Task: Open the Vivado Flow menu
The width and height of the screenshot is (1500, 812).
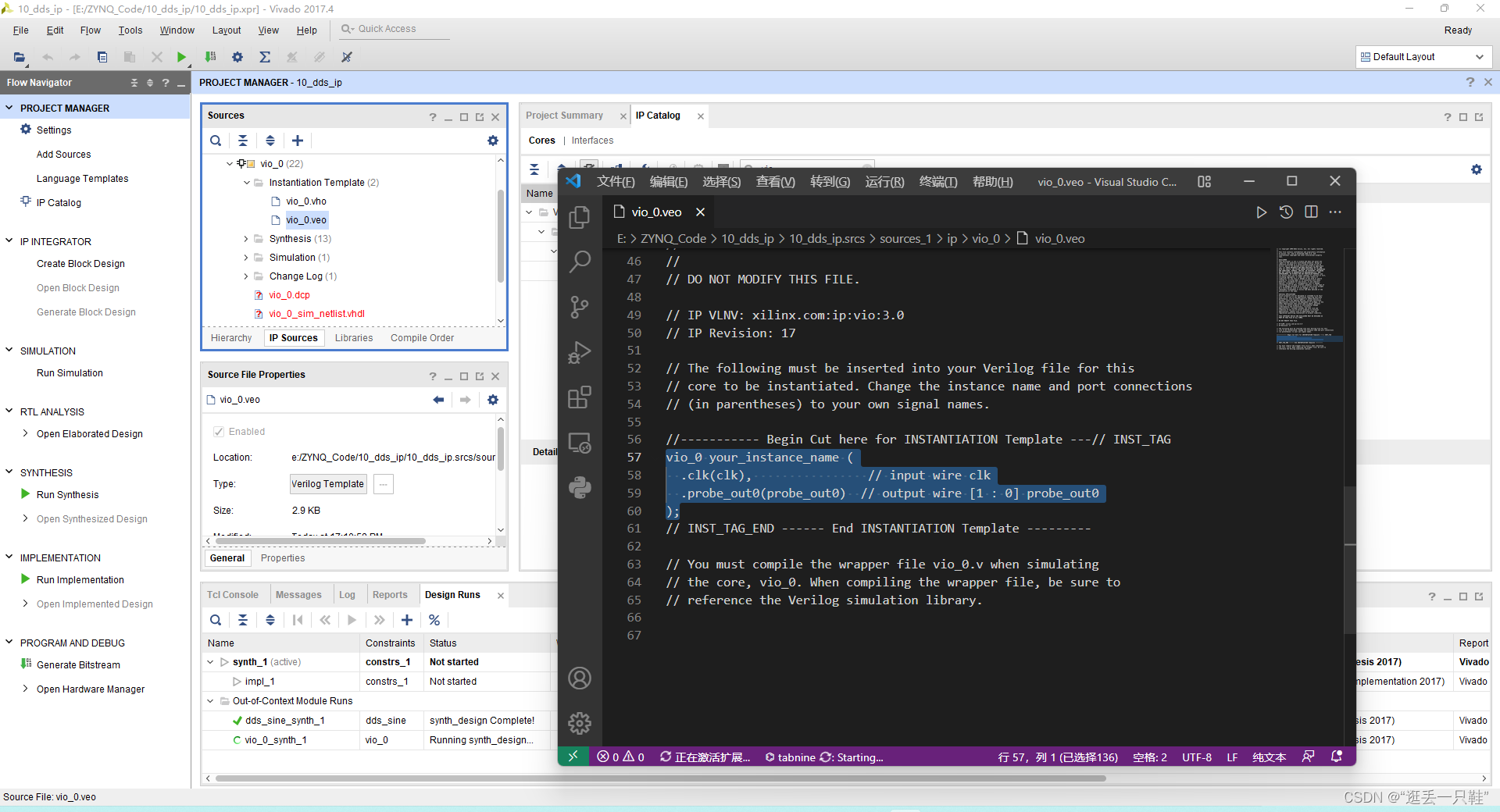Action: pyautogui.click(x=91, y=30)
